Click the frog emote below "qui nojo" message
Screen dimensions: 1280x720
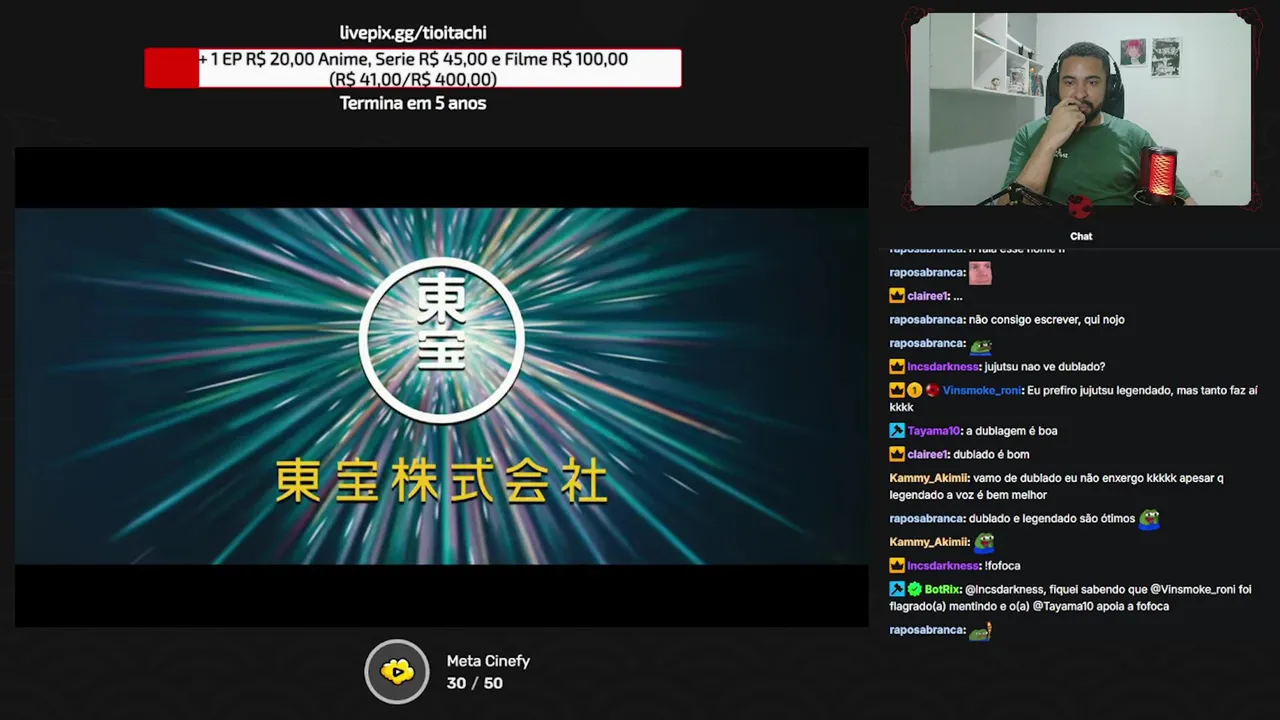pos(980,345)
